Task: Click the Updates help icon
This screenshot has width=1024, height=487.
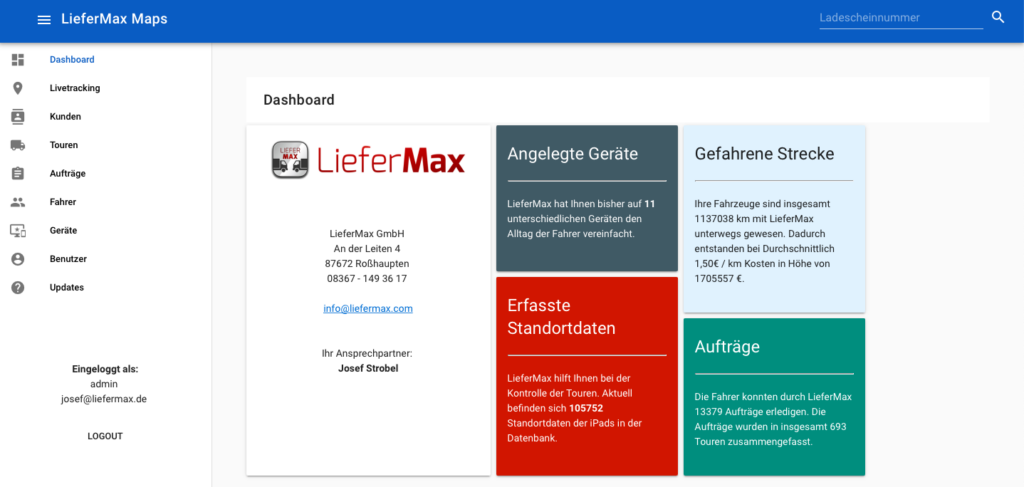Action: tap(18, 288)
